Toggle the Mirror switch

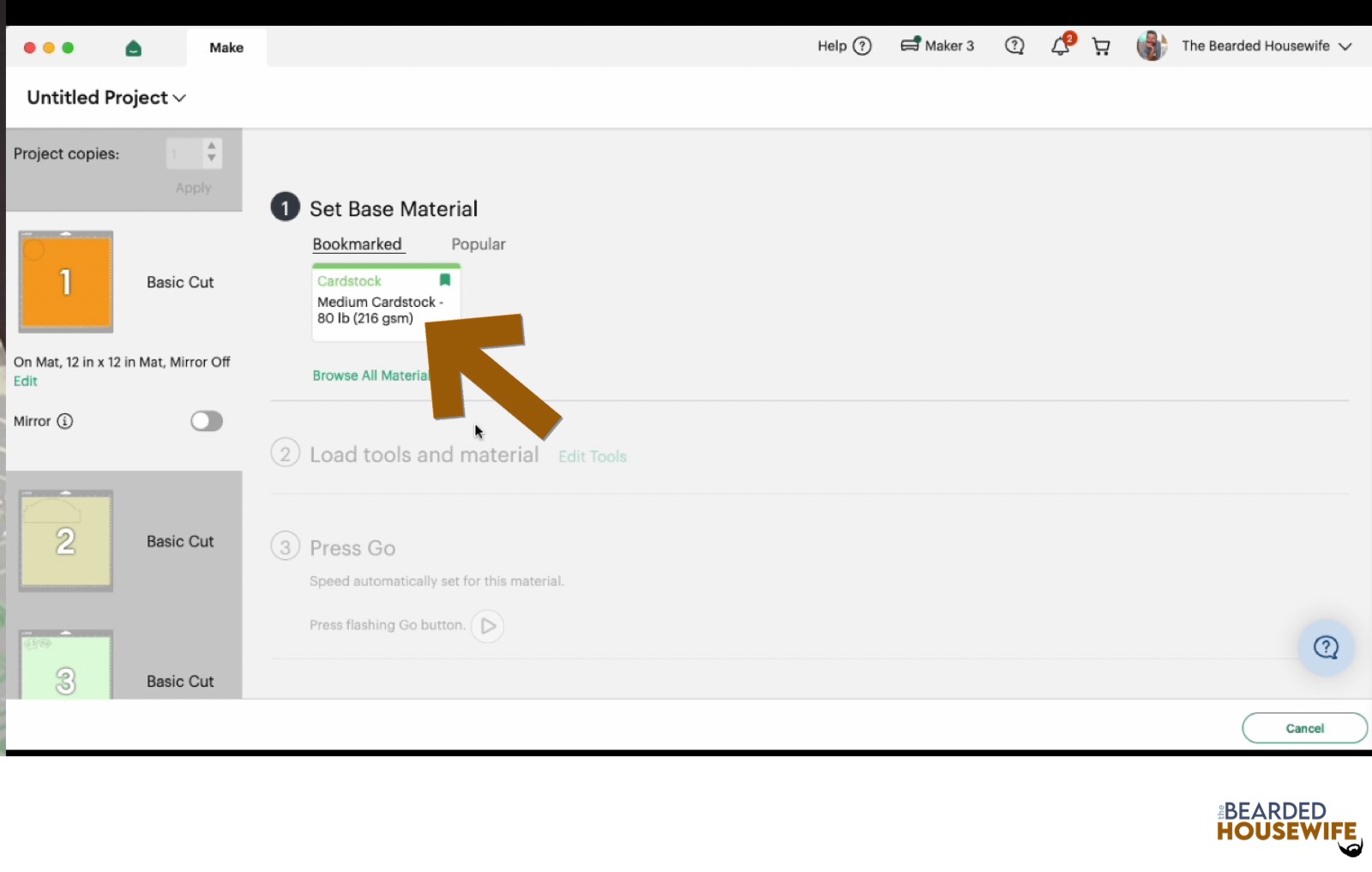(207, 421)
